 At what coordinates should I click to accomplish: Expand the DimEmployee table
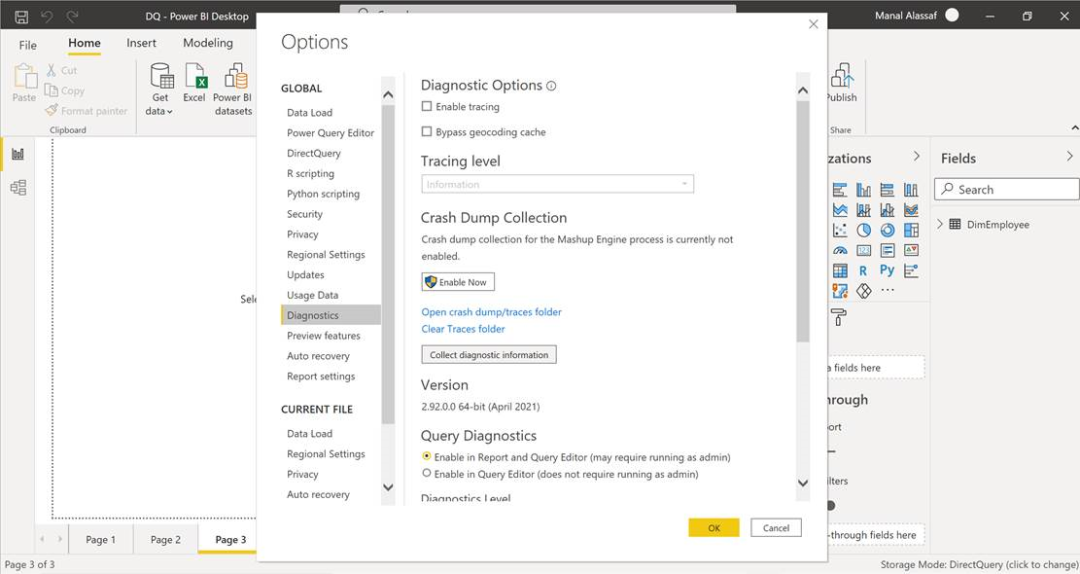coord(940,225)
